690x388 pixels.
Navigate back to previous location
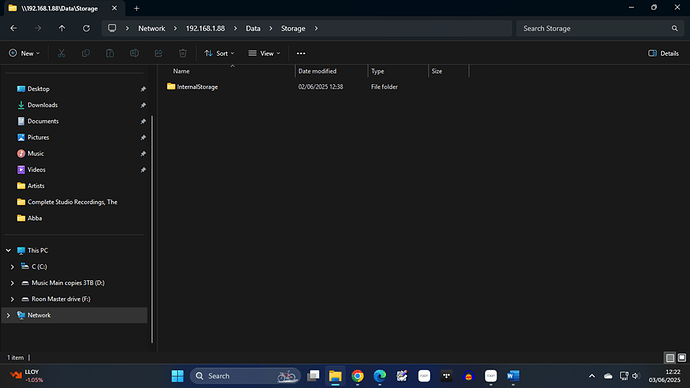(x=14, y=28)
